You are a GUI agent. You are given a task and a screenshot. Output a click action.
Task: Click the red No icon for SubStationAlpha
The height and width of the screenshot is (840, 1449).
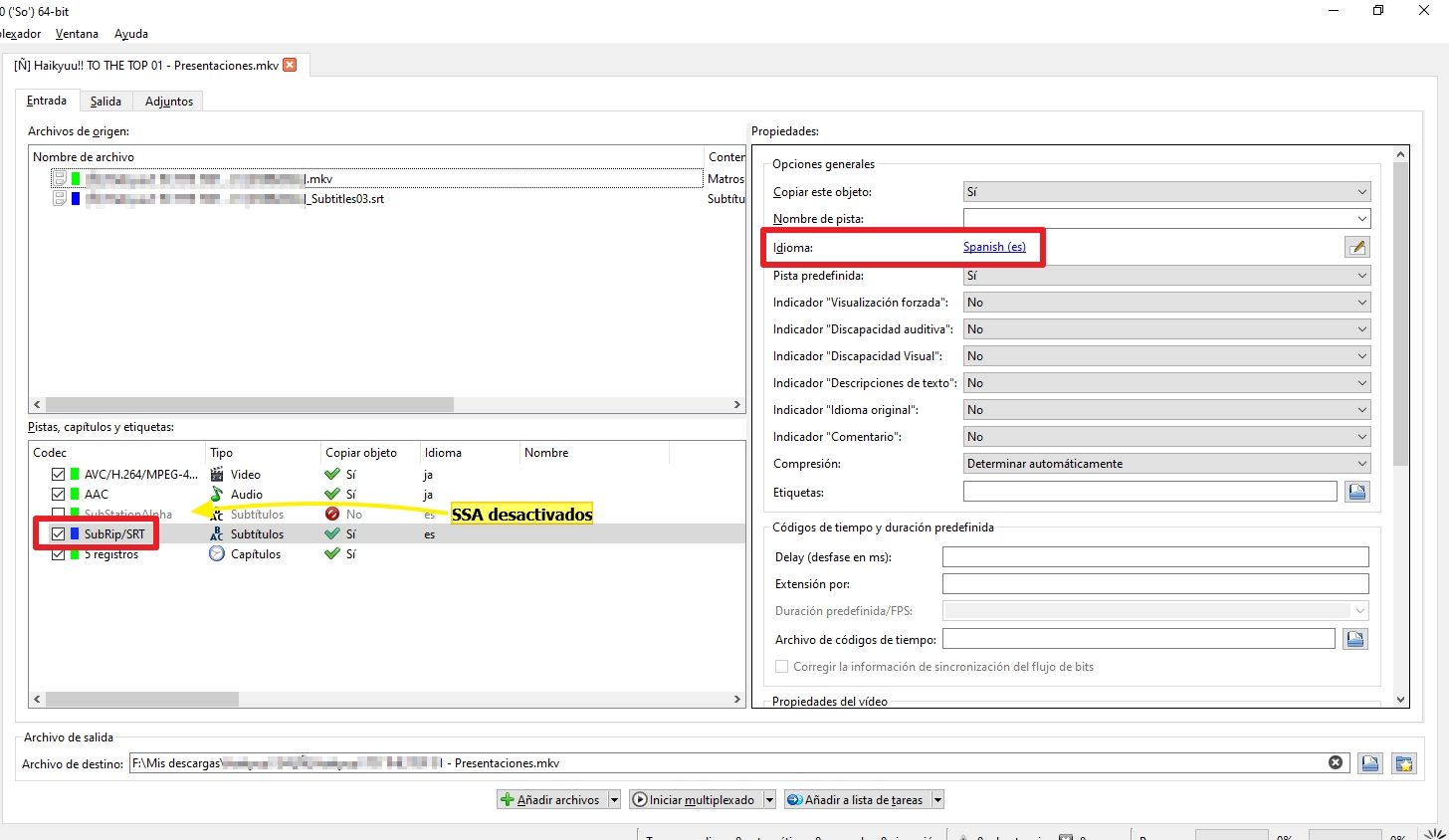point(332,515)
